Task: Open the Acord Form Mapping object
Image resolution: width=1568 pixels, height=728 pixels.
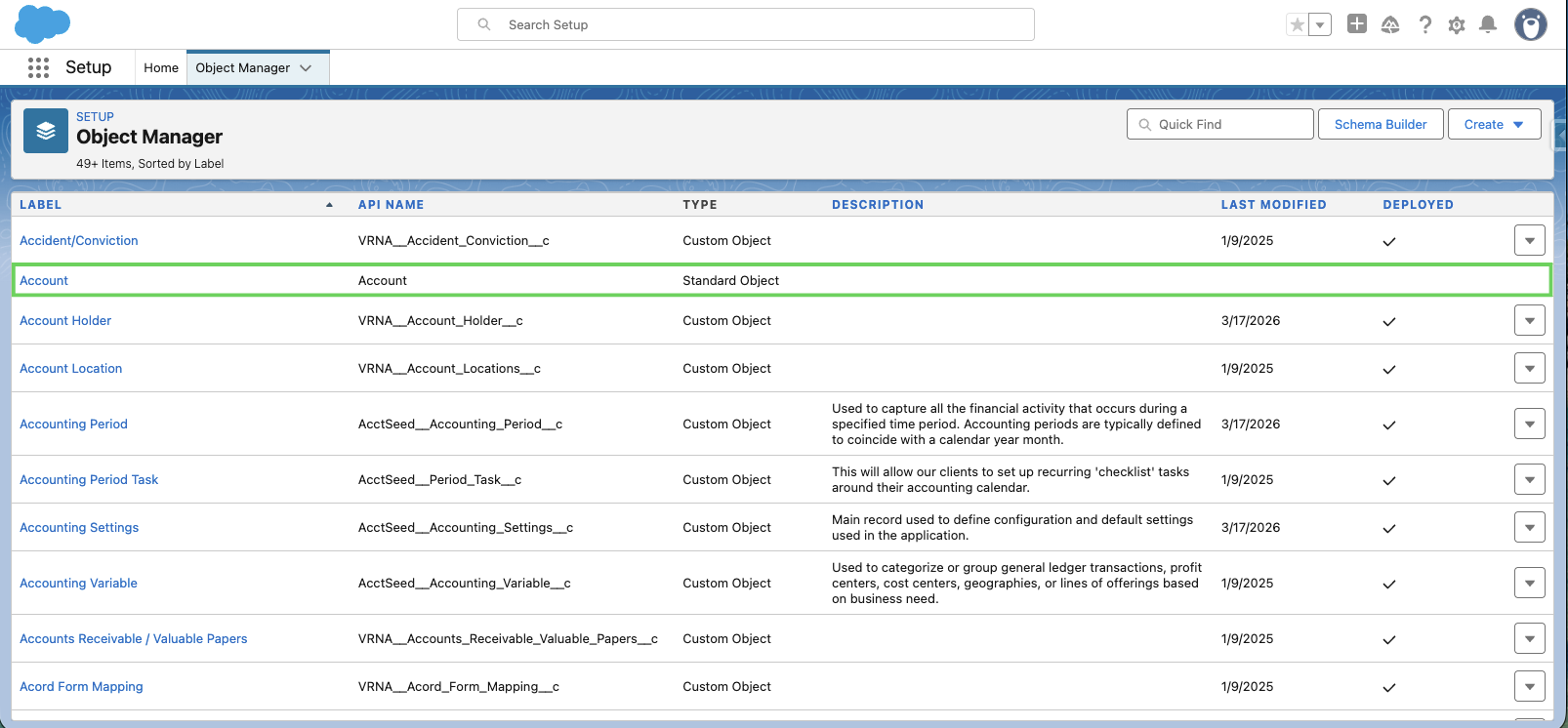Action: pyautogui.click(x=81, y=687)
